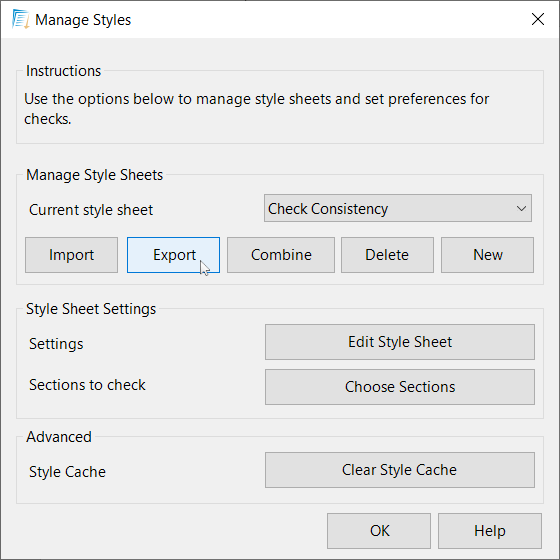
Task: Export the current style sheet
Action: tap(173, 255)
